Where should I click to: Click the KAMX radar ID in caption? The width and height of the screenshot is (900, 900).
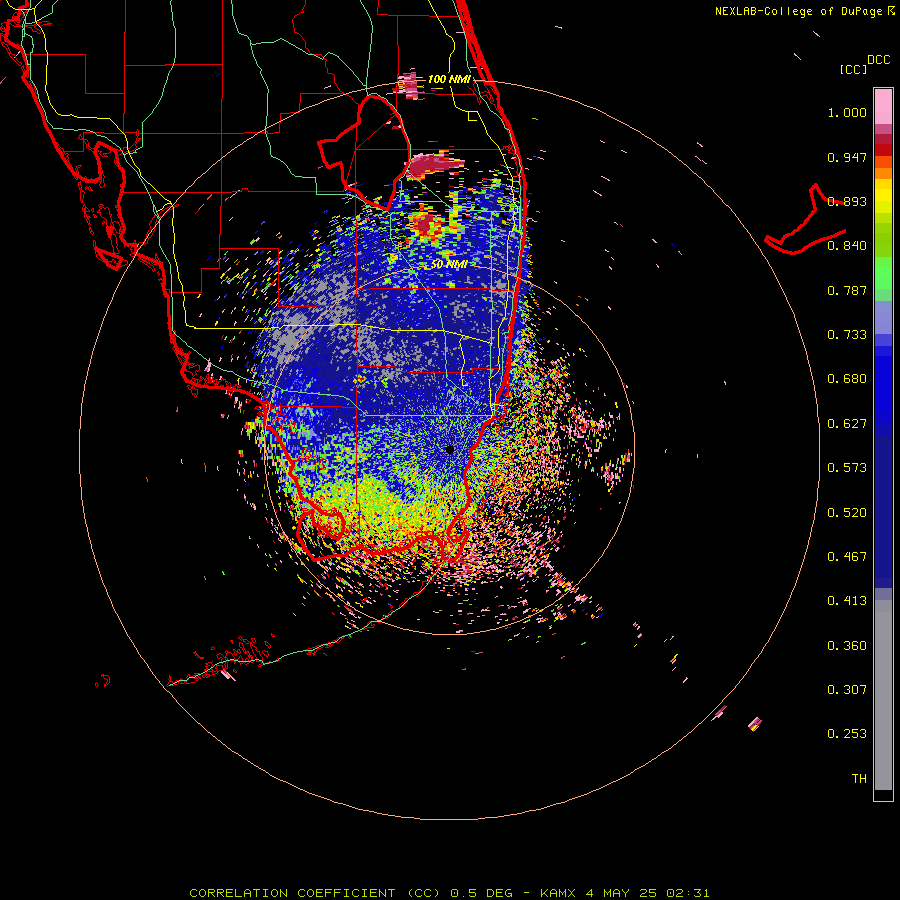click(x=559, y=893)
